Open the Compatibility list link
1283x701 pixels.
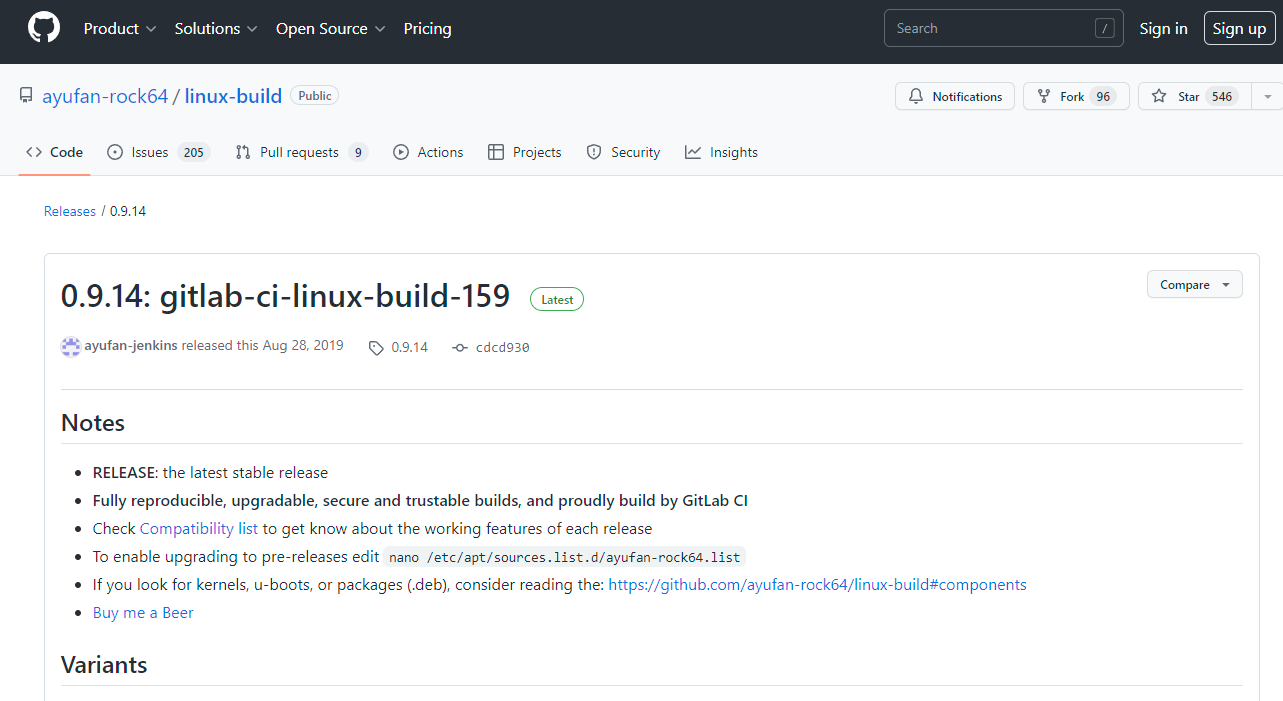click(x=199, y=528)
